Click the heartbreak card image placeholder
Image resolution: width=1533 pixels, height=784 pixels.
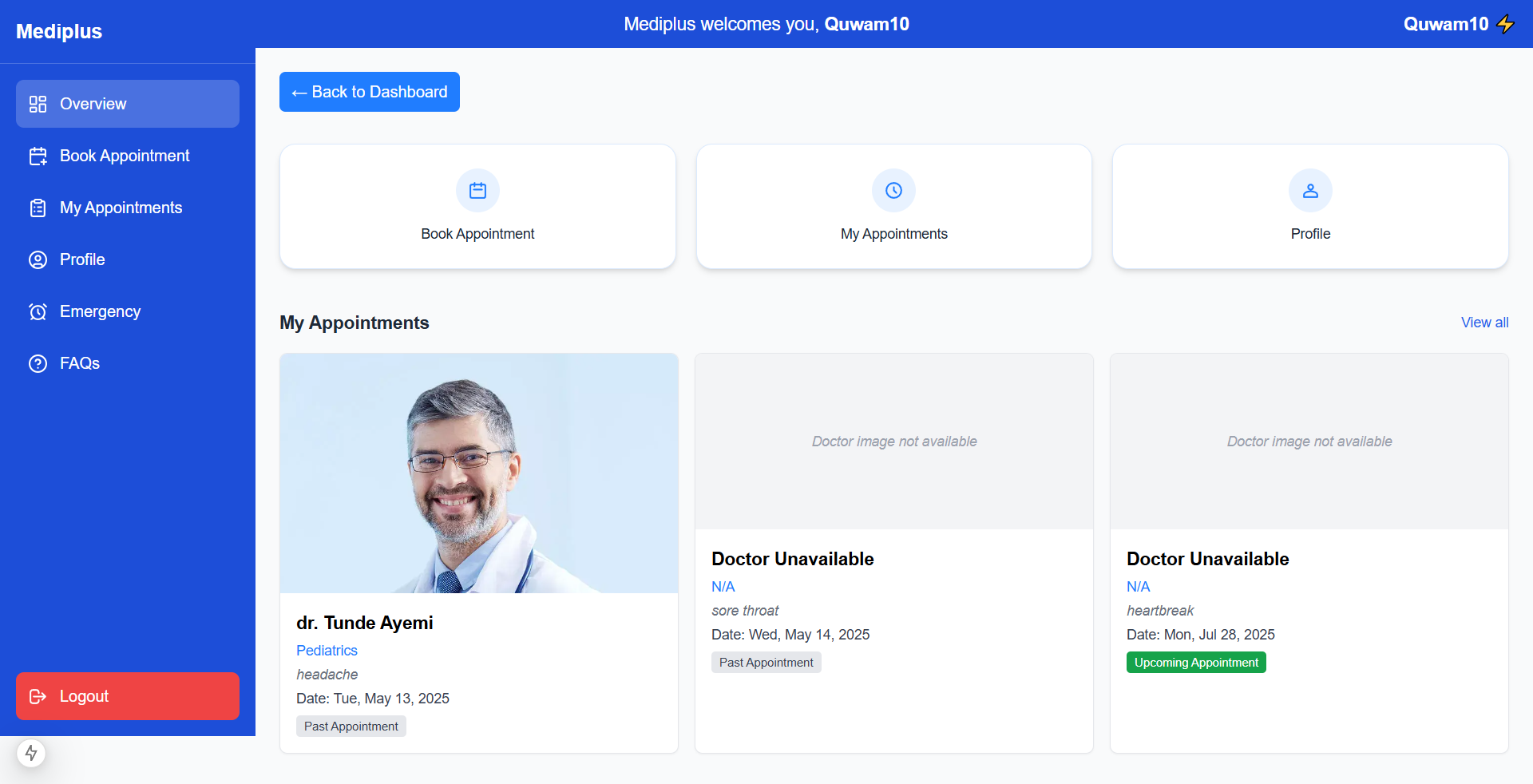coord(1309,441)
